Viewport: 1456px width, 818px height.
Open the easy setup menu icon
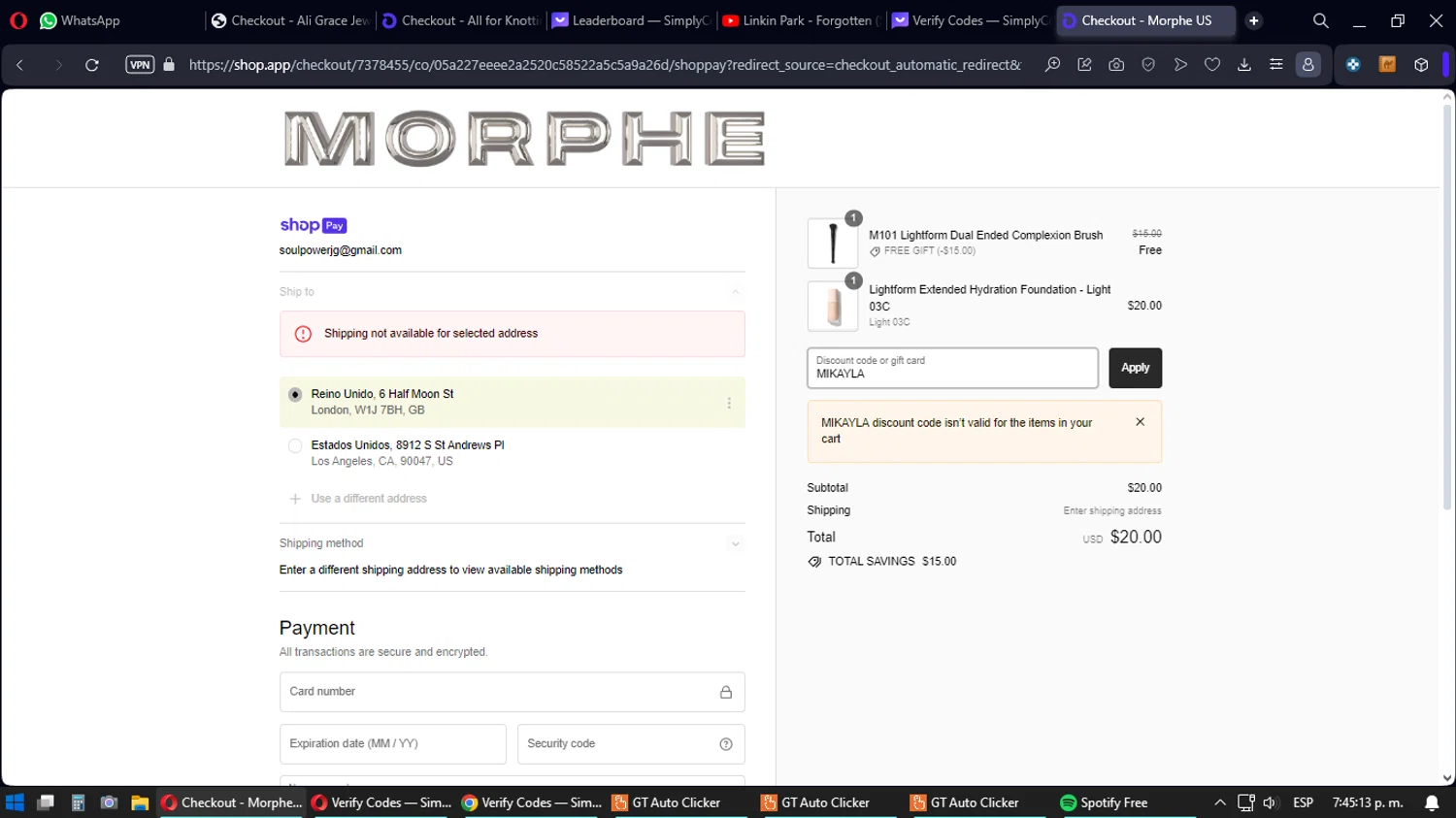(x=1276, y=65)
